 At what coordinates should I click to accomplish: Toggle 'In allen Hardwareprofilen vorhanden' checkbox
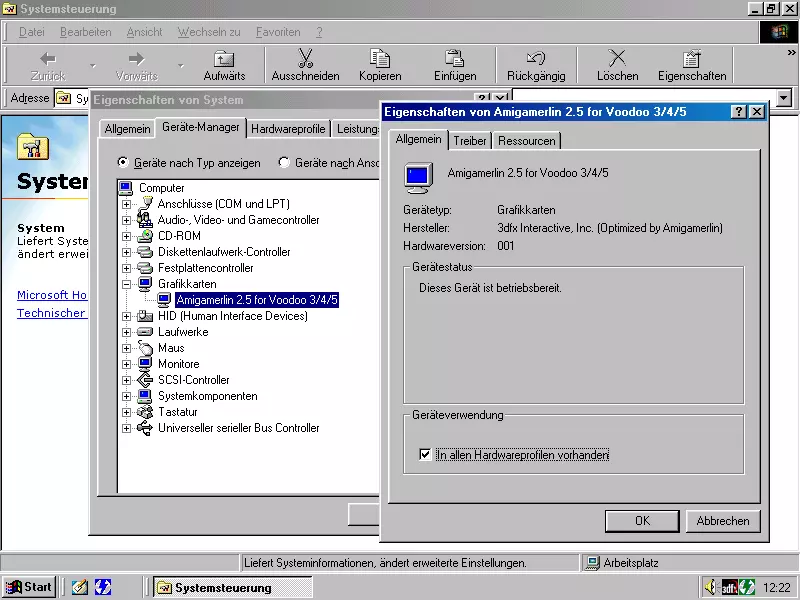424,454
